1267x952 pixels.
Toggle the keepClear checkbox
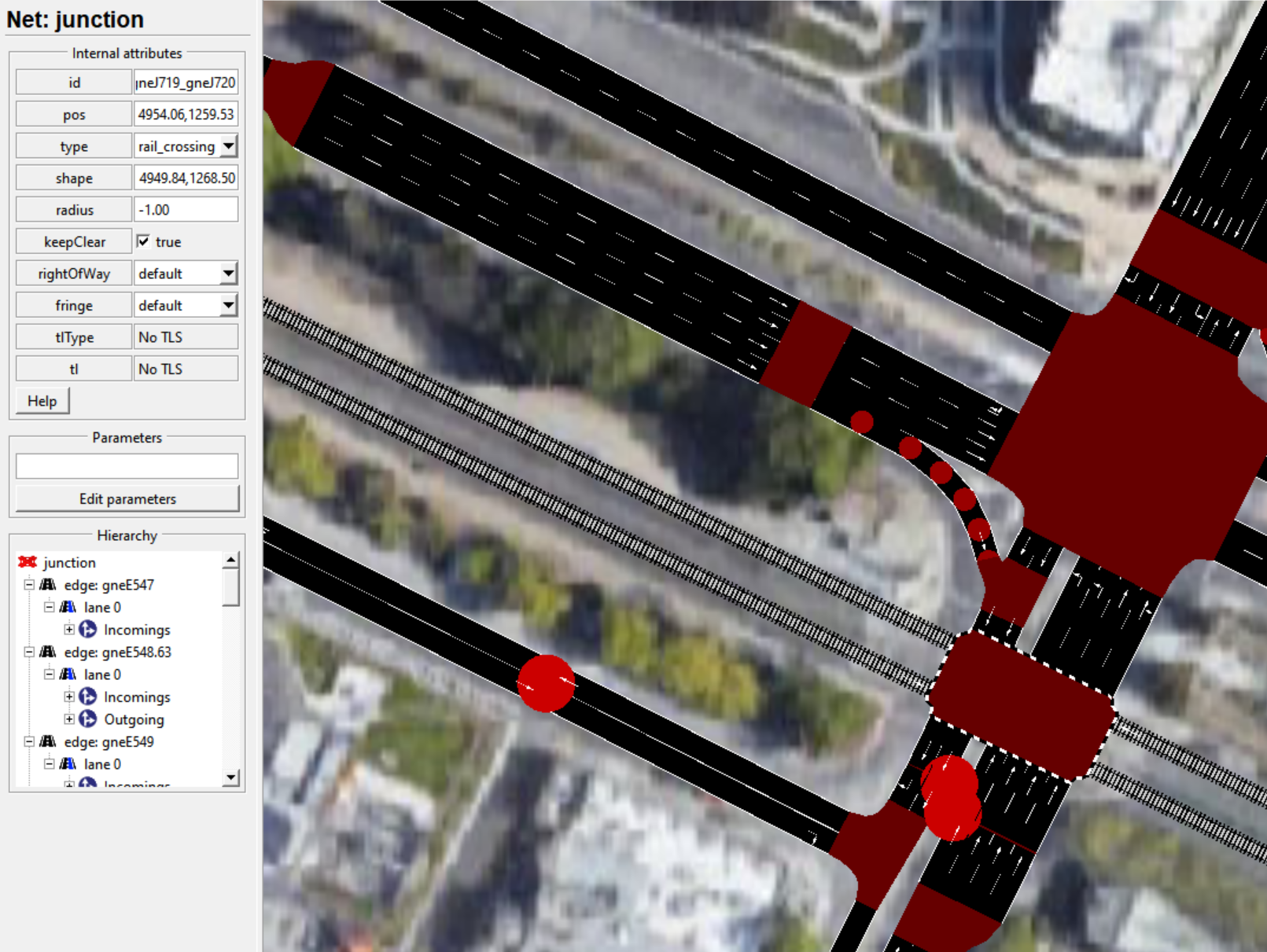click(x=143, y=241)
